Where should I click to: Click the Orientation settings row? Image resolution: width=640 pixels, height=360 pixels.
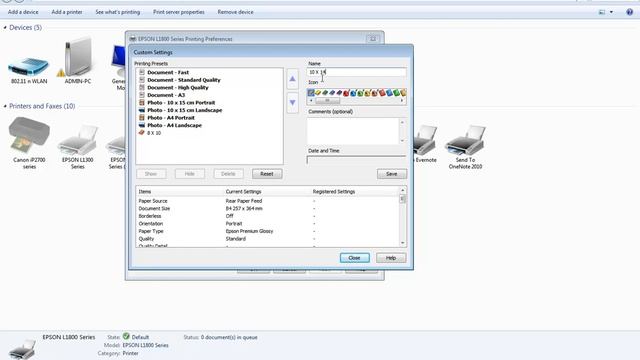[x=268, y=224]
